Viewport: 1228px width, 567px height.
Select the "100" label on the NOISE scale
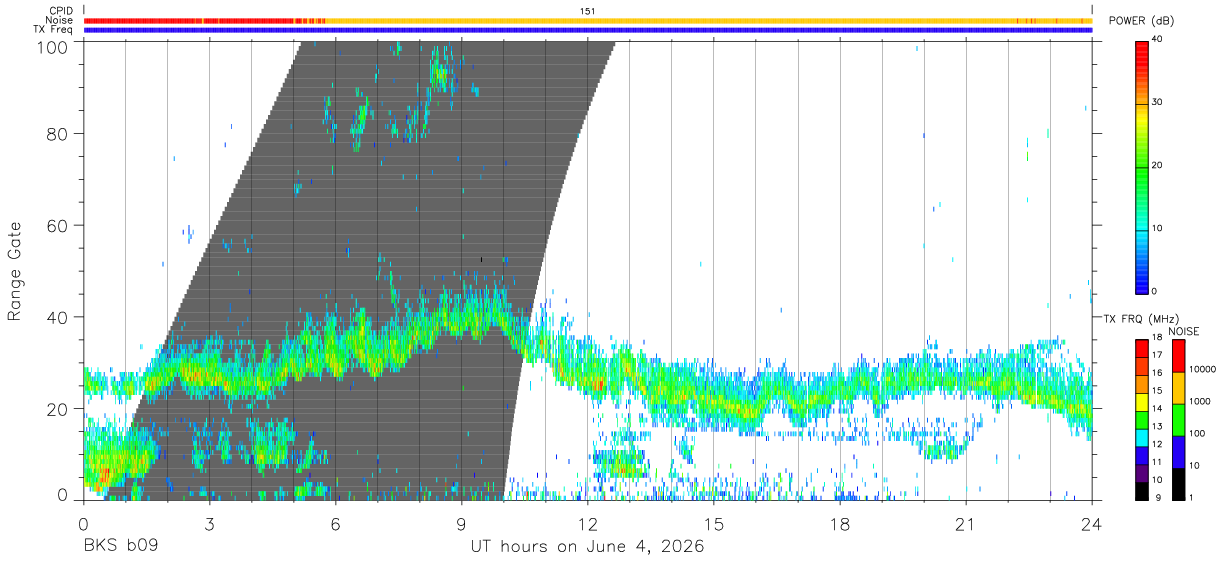[1198, 433]
